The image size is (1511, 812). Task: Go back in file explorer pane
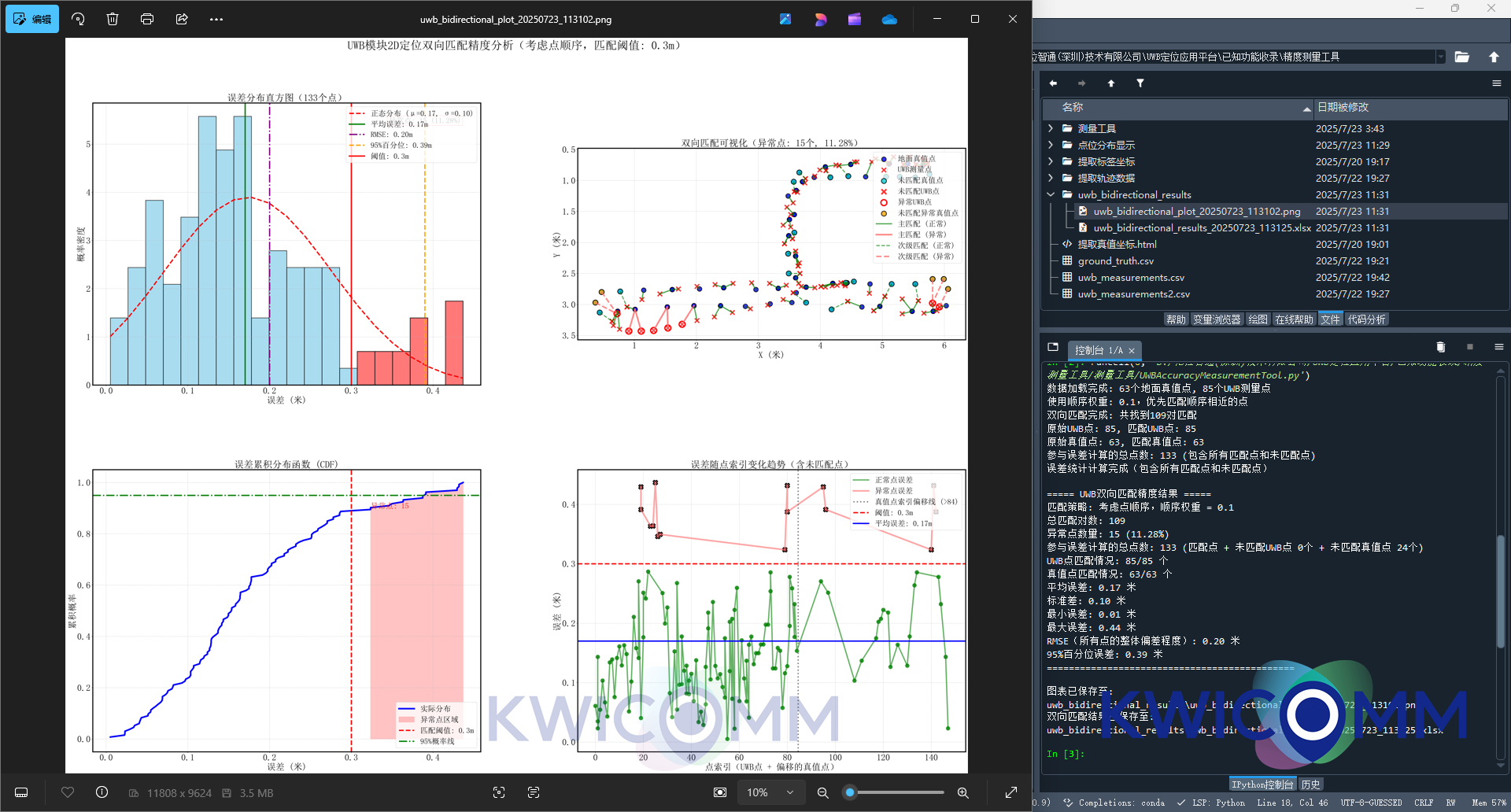pyautogui.click(x=1053, y=83)
